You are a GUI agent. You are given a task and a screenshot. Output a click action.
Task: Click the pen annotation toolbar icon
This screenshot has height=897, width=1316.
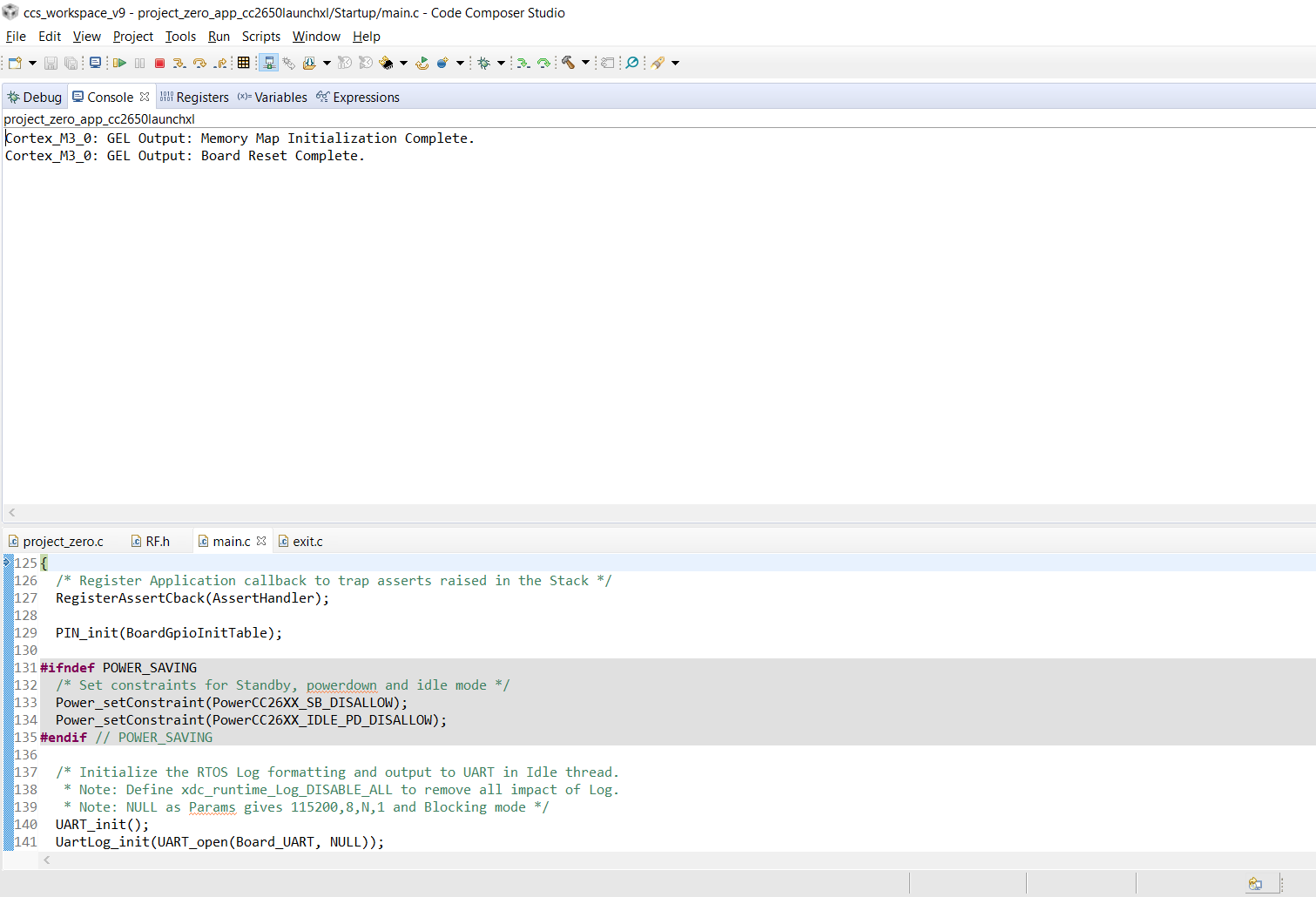(658, 63)
